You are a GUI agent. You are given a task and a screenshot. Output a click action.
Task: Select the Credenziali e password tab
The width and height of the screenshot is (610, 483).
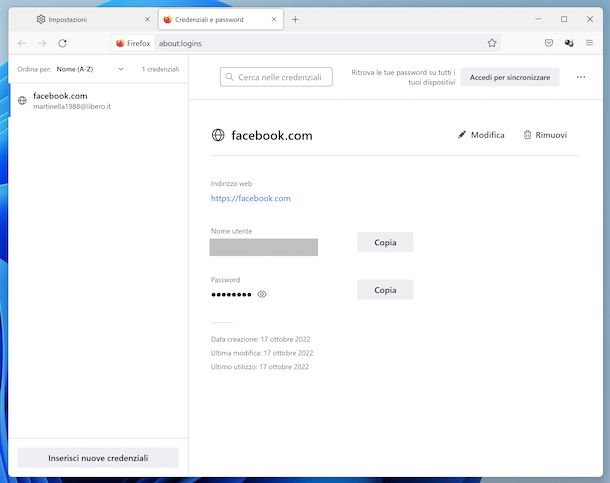click(x=221, y=19)
